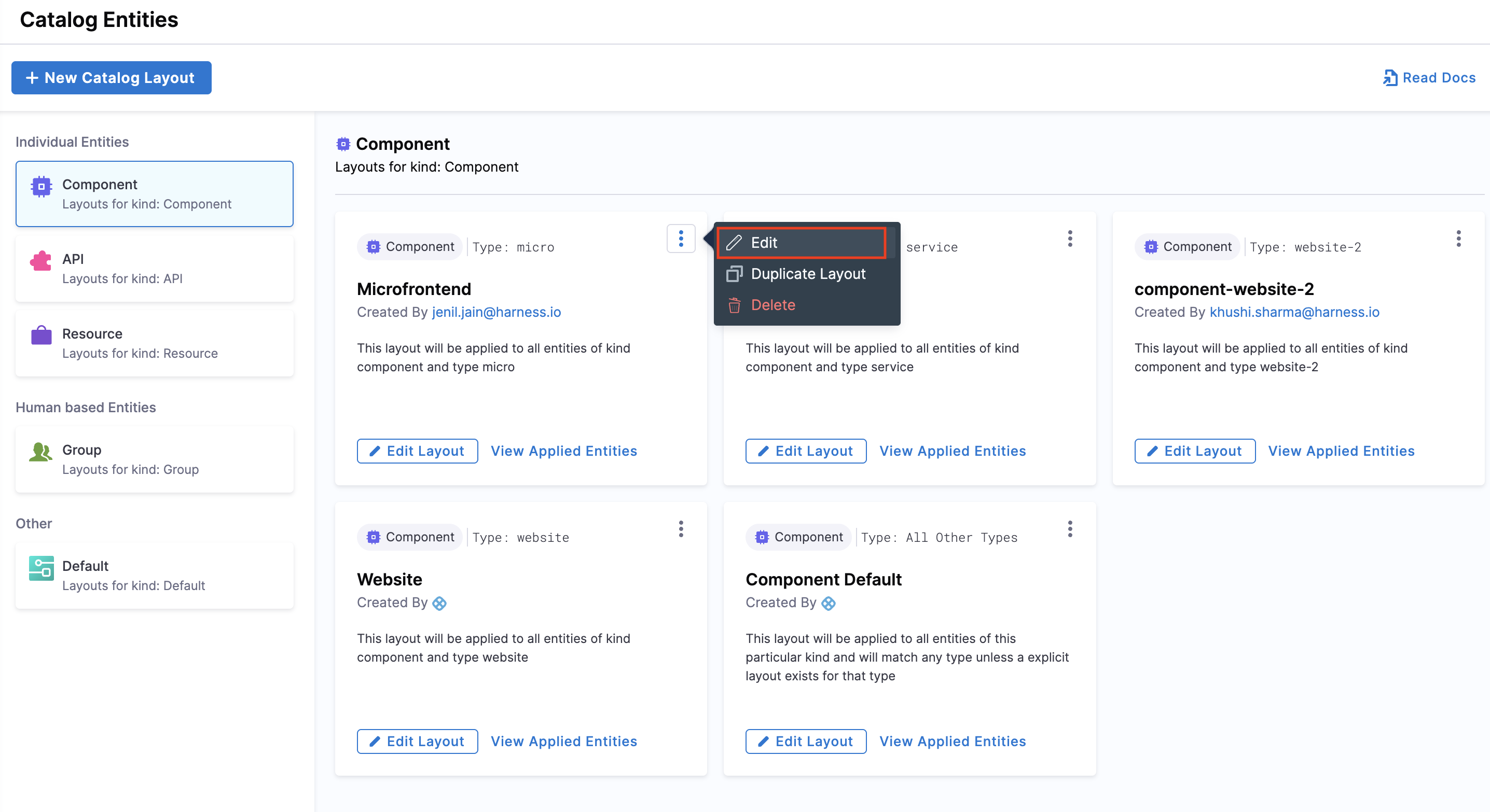Click the trash icon beside Delete

pyautogui.click(x=734, y=305)
